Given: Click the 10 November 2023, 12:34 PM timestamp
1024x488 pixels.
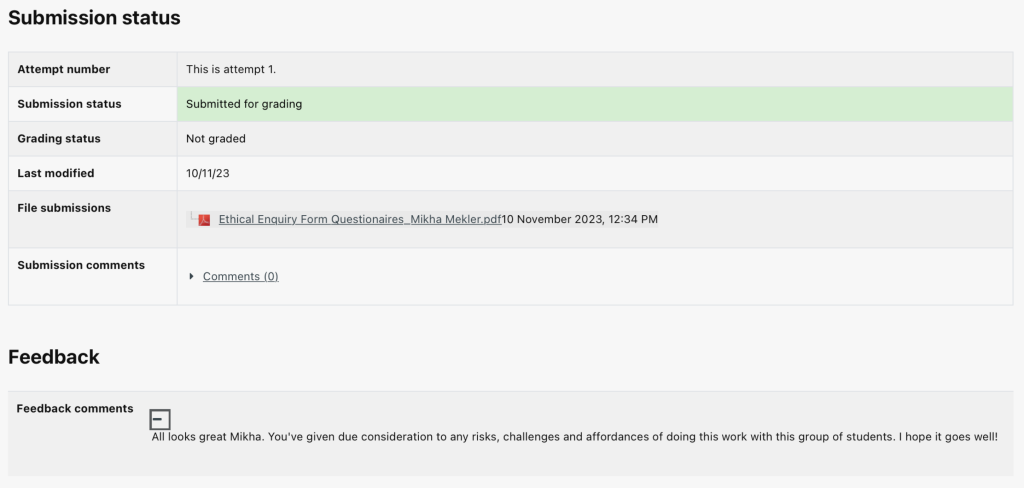Looking at the screenshot, I should click(x=580, y=219).
